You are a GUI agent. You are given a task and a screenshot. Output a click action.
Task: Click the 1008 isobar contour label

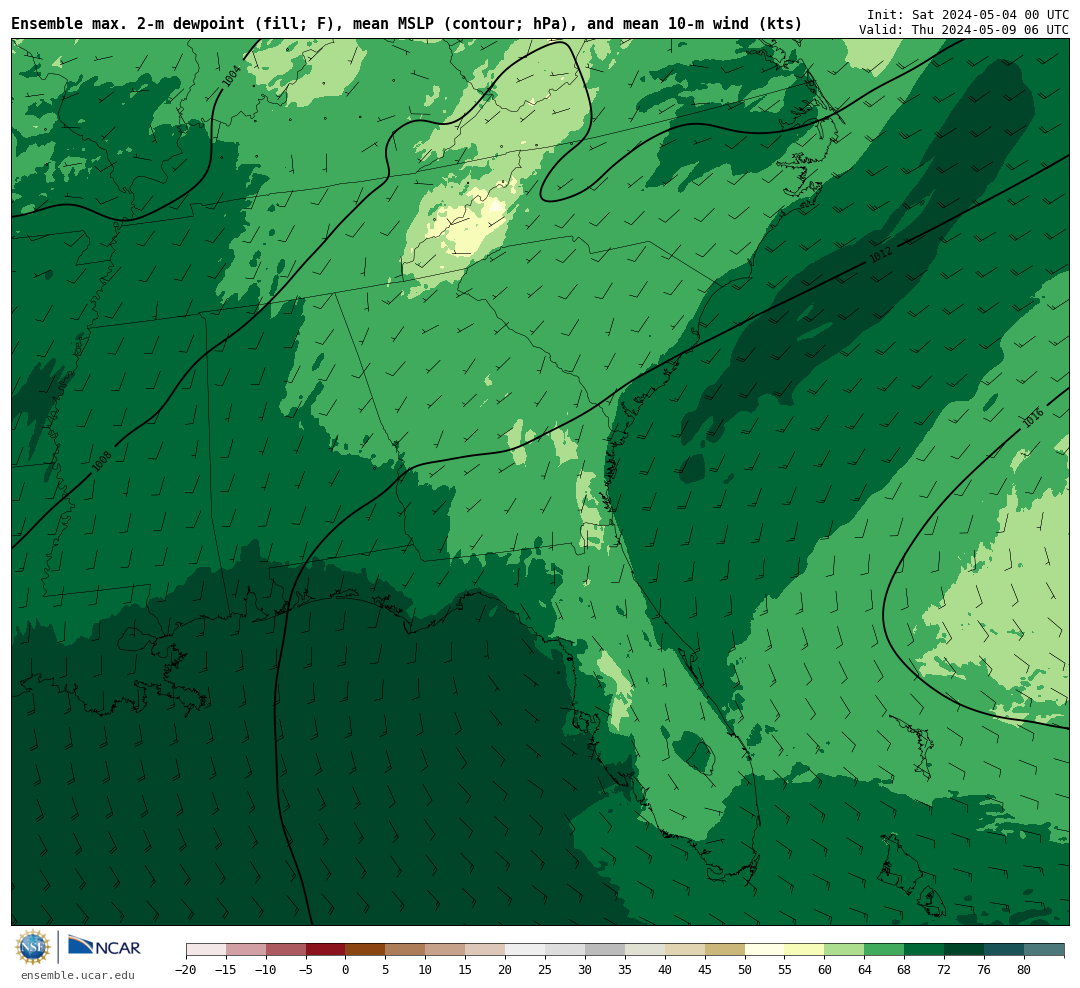click(x=102, y=461)
